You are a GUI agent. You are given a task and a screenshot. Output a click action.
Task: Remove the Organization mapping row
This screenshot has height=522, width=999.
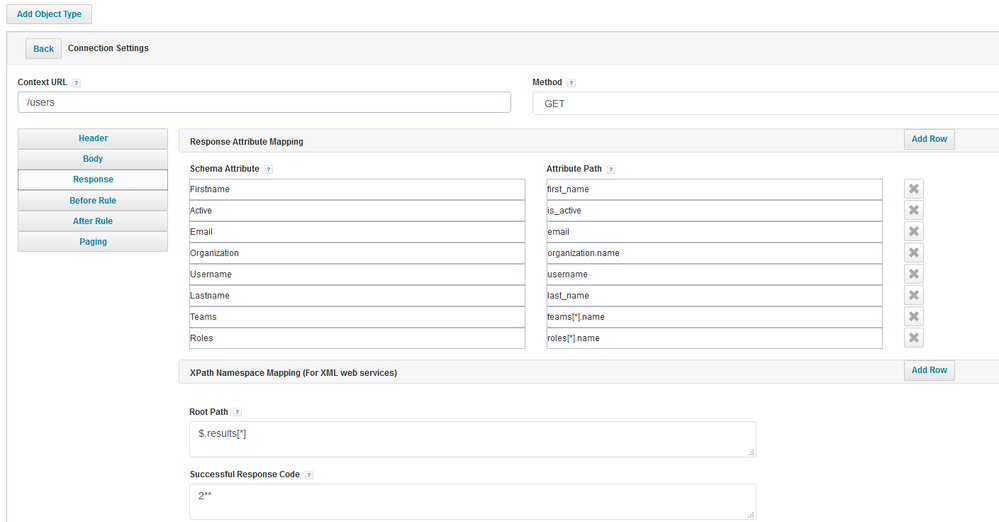(x=913, y=253)
